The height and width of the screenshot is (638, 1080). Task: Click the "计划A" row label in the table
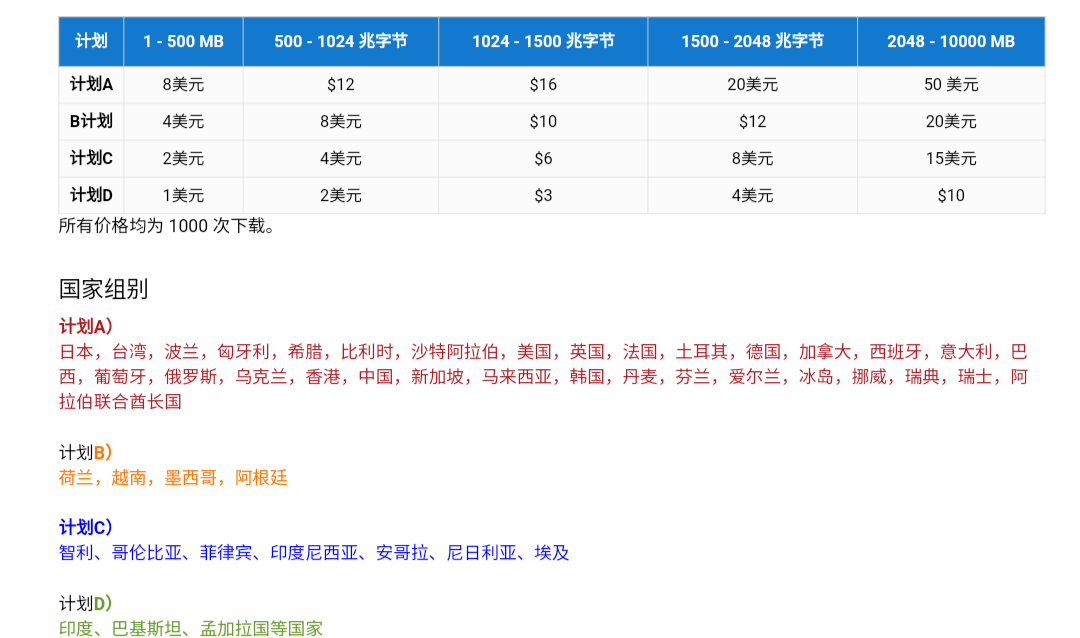coord(91,85)
